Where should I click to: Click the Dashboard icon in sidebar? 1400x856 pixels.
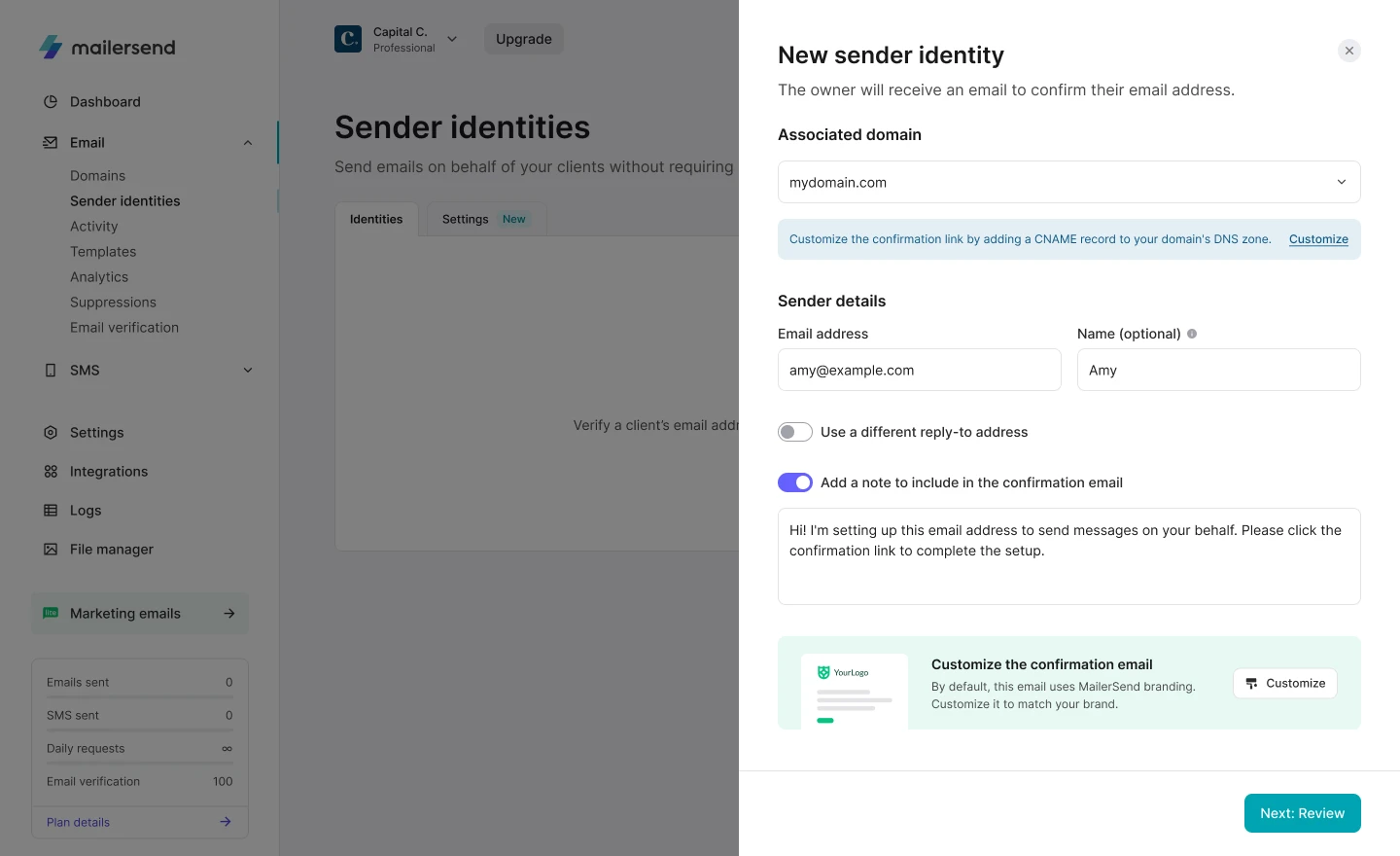(x=51, y=102)
